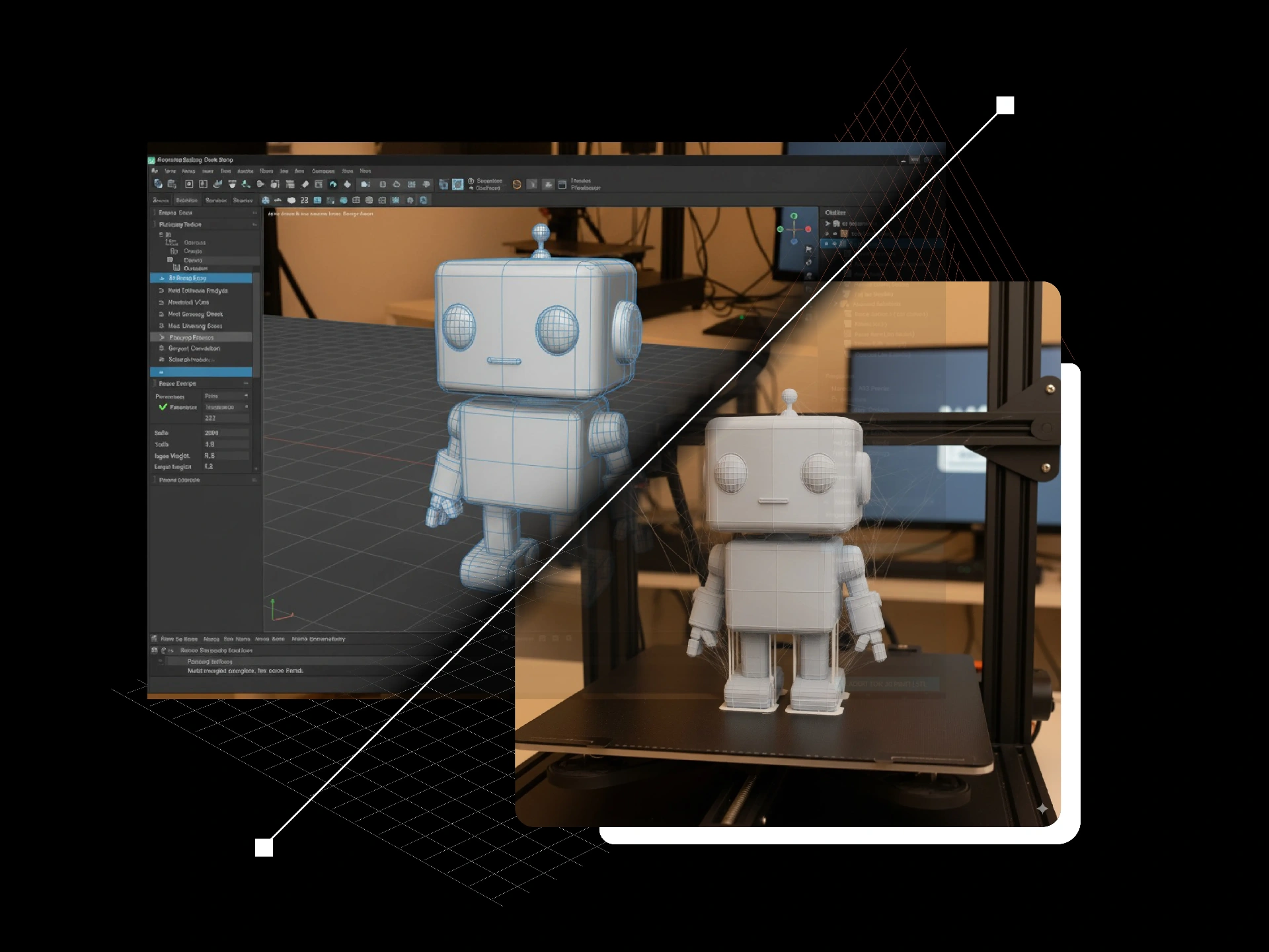Viewport: 1269px width, 952px height.
Task: Click the "4.8" value field
Action: [x=226, y=445]
